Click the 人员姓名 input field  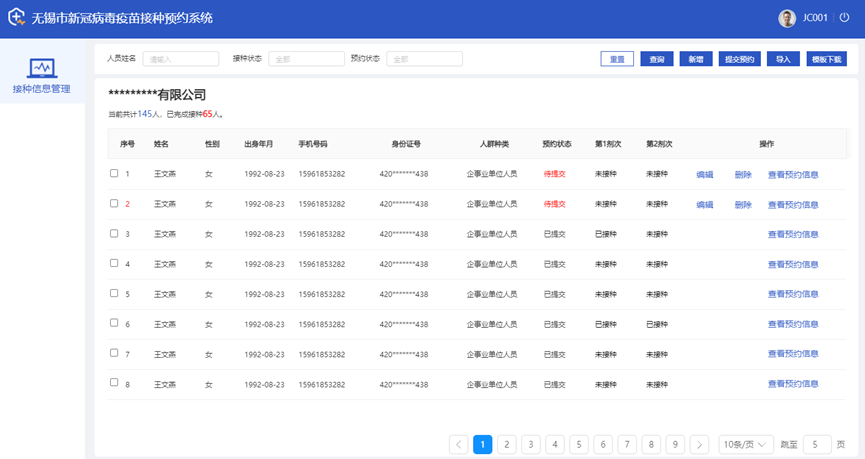click(180, 59)
